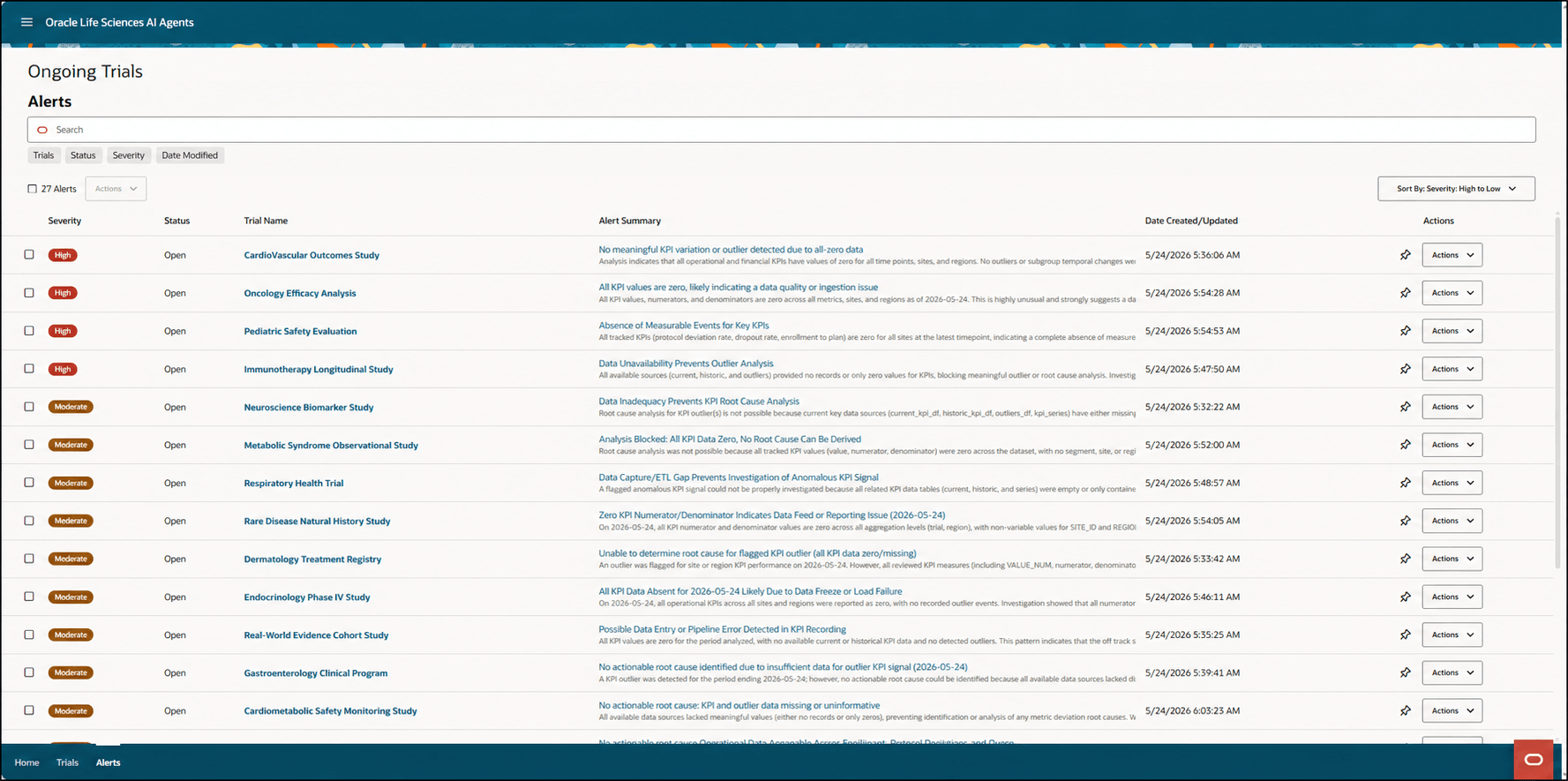Pin the Dermatology Treatment Registry alert

click(1405, 559)
